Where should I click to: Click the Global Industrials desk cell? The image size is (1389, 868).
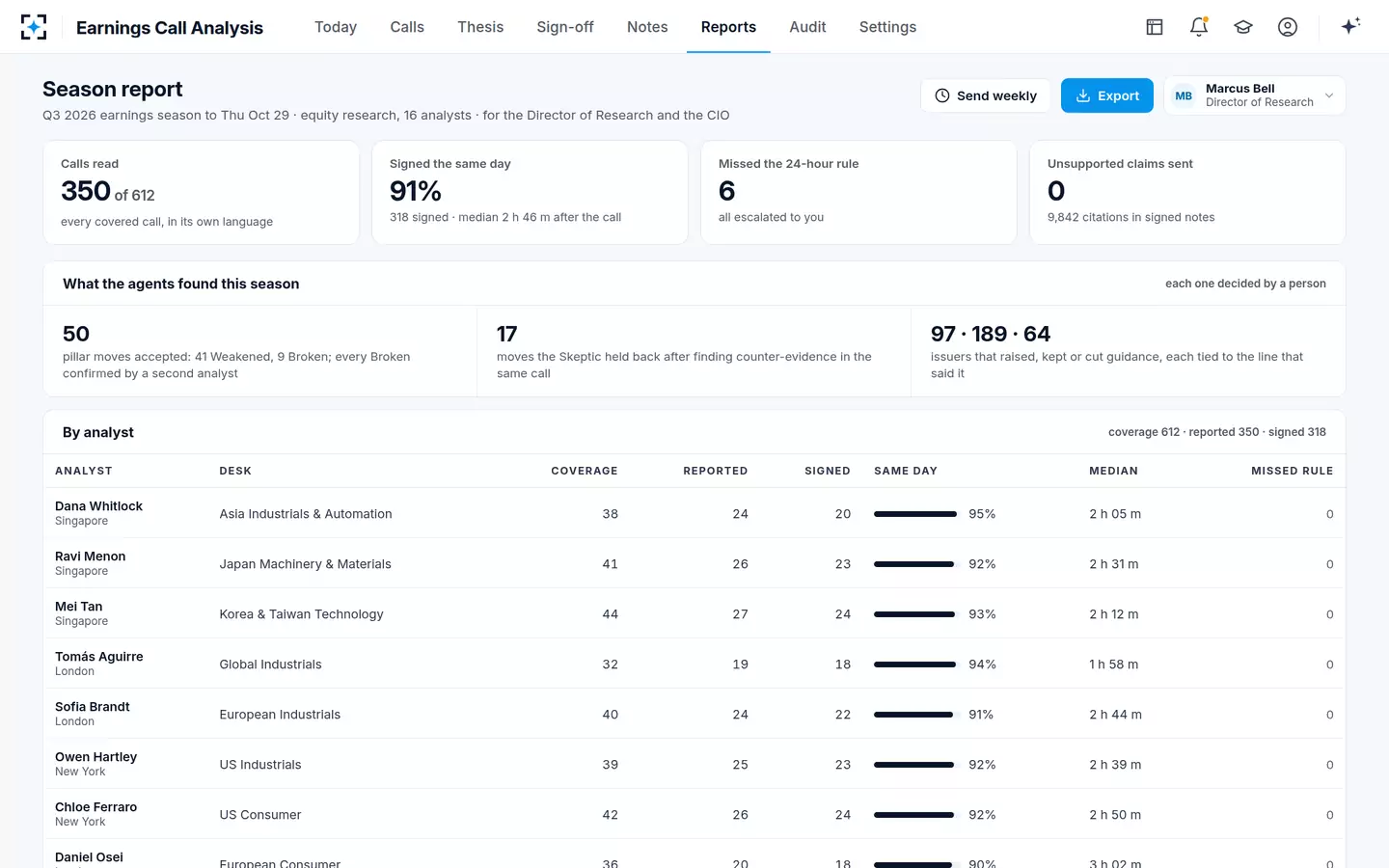(x=270, y=665)
